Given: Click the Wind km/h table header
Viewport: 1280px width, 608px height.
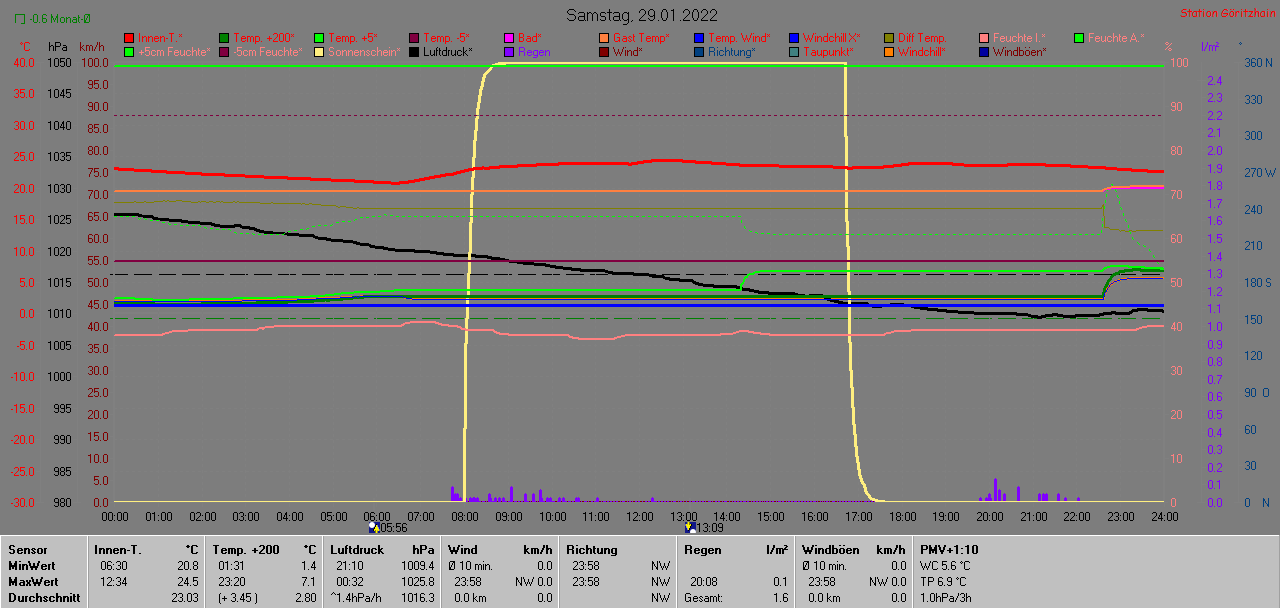Looking at the screenshot, I should (x=501, y=549).
